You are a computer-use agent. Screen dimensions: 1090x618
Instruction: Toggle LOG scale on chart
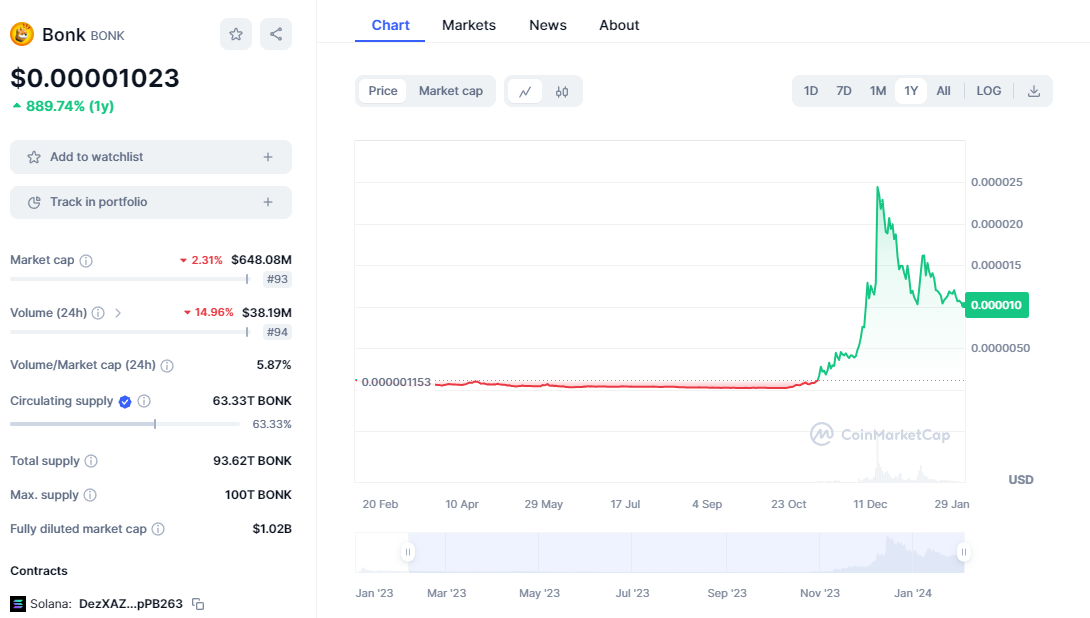point(989,91)
